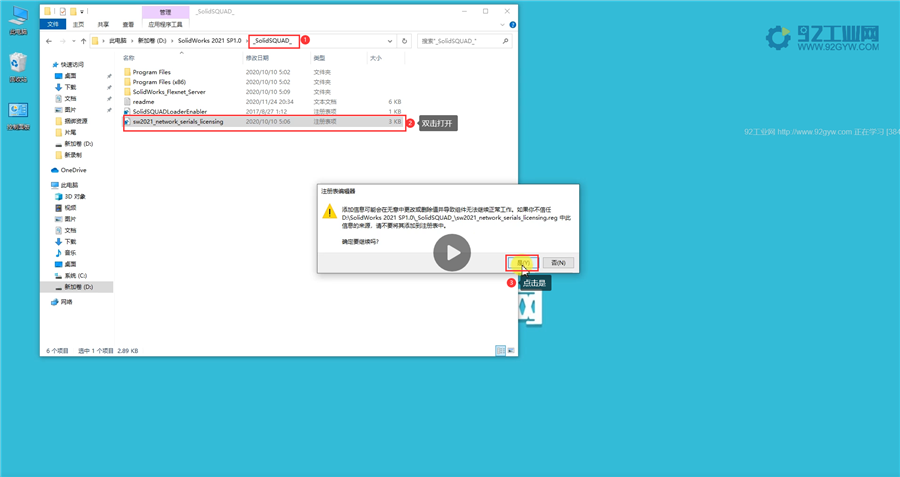Viewport: 900px width, 477px height.
Task: Click 此电脑 in the address breadcrumb
Action: (x=118, y=41)
